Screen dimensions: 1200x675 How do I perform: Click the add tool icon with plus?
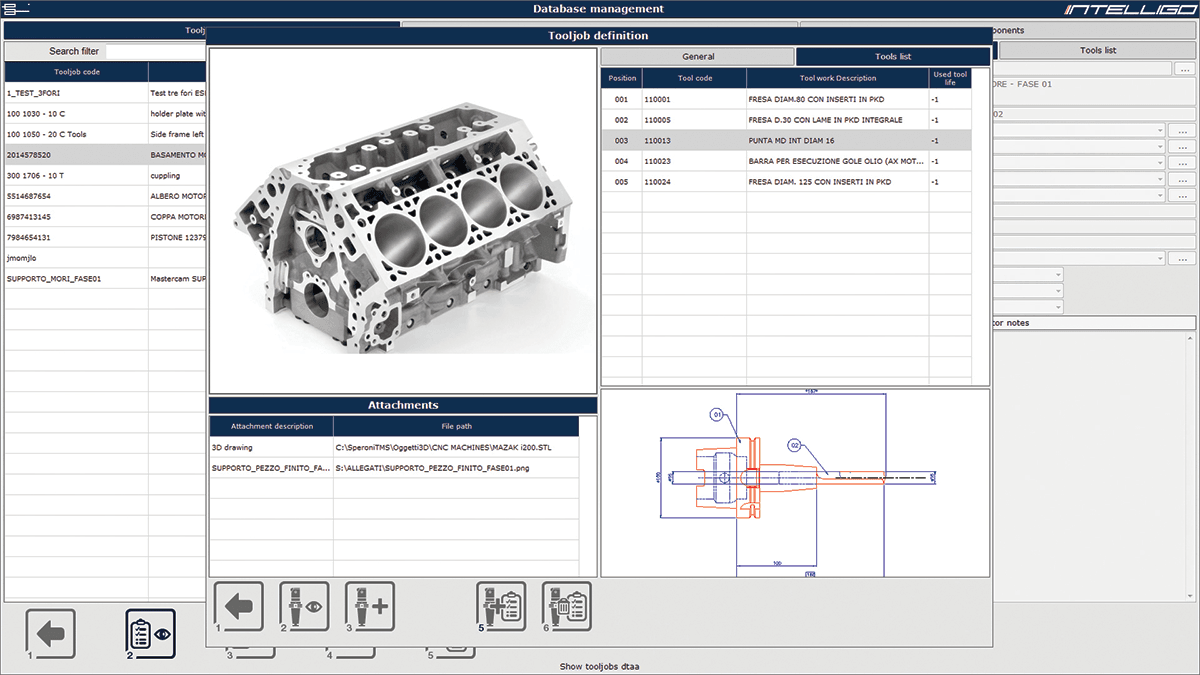point(370,606)
